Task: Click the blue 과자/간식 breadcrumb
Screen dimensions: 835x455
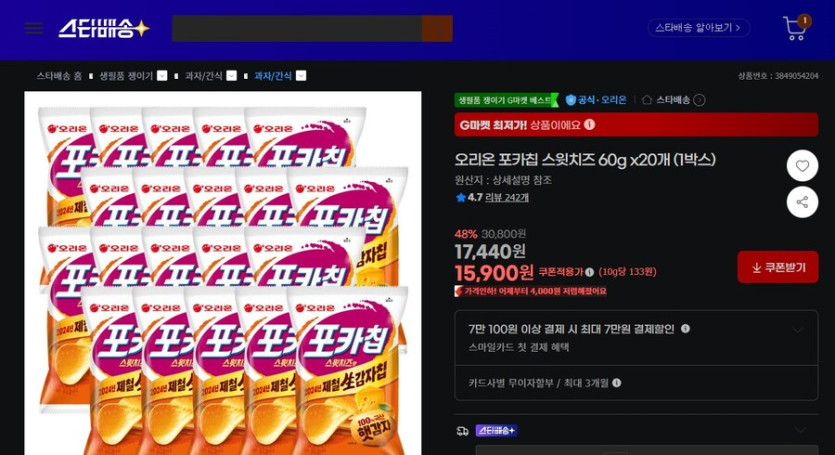Action: coord(273,76)
